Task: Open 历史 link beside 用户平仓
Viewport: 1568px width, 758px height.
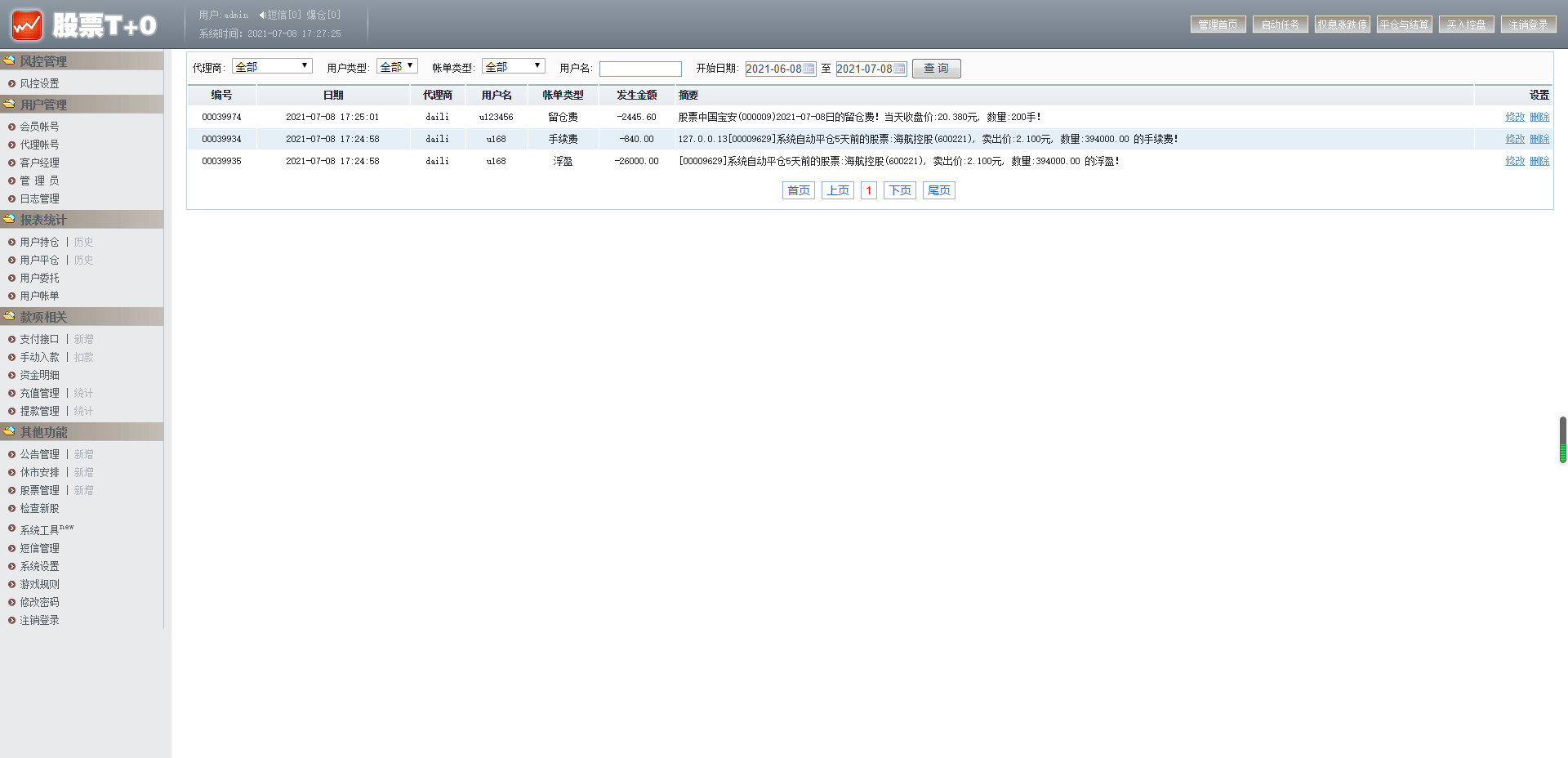Action: [83, 260]
